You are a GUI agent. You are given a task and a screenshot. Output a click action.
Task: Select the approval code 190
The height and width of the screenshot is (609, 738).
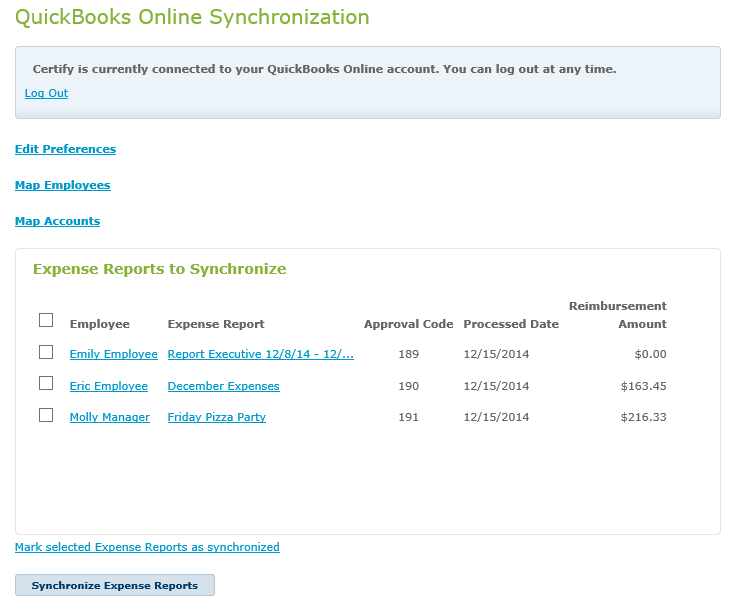tap(409, 386)
